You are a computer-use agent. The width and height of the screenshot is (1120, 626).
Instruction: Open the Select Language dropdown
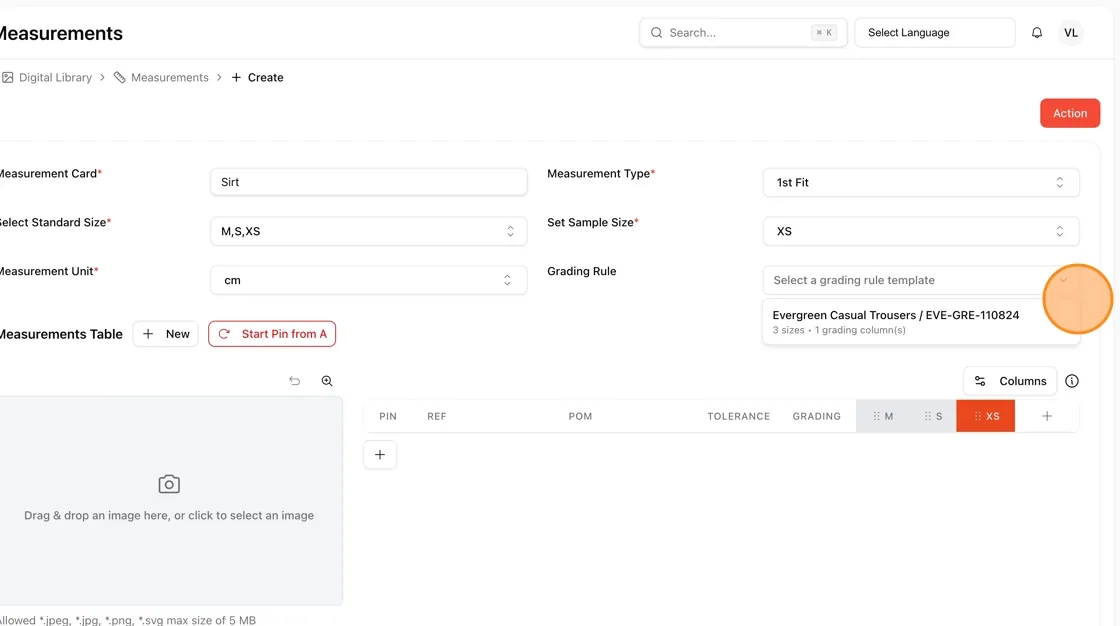click(x=934, y=33)
